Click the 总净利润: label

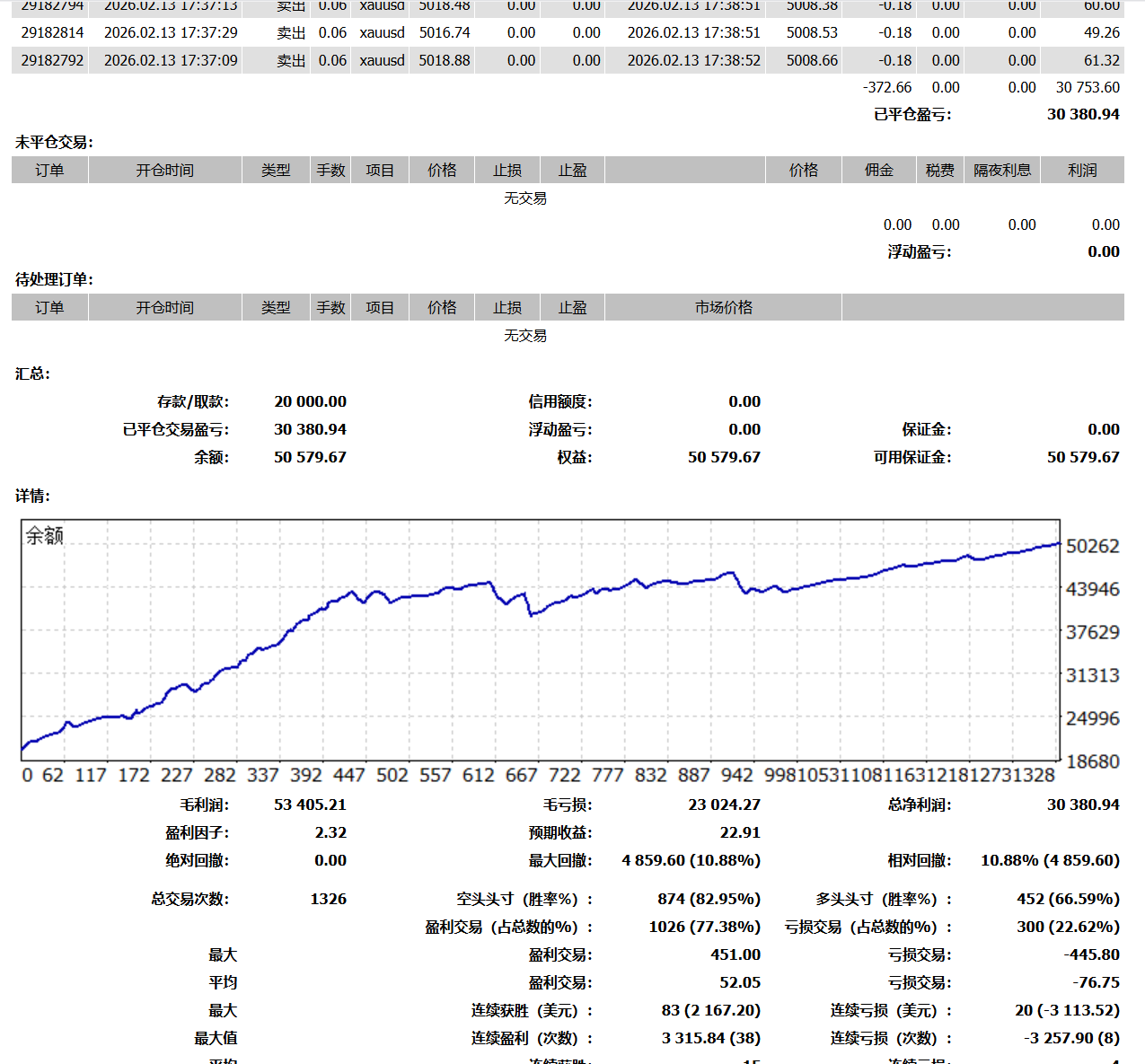(920, 805)
